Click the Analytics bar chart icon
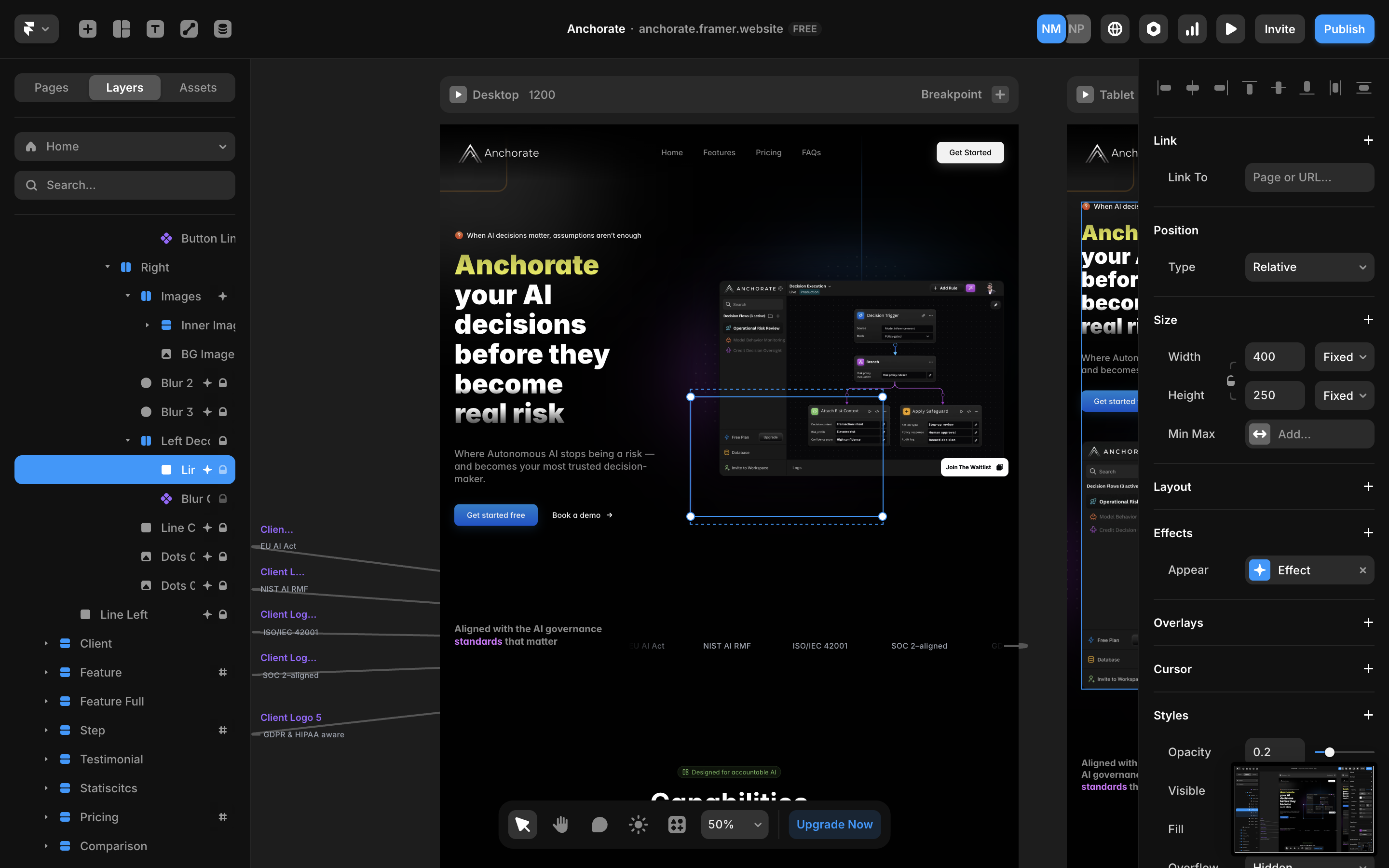The image size is (1389, 868). pyautogui.click(x=1192, y=29)
